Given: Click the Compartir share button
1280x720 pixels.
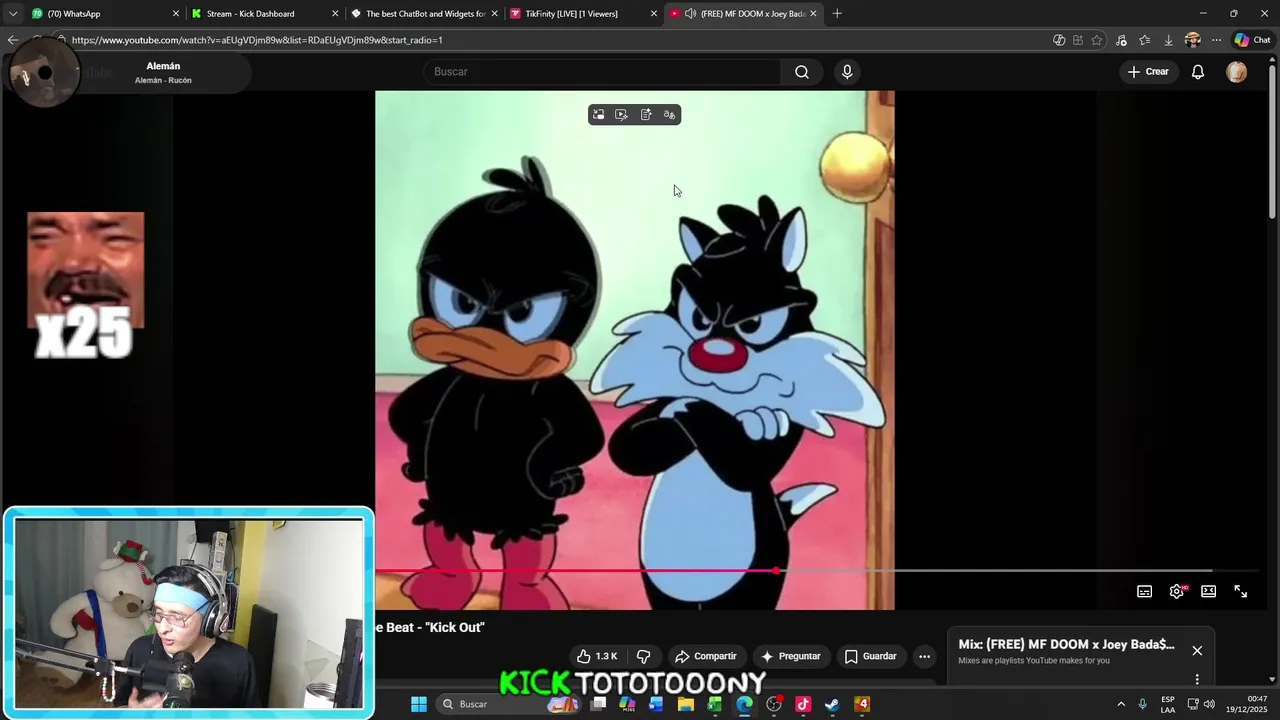Looking at the screenshot, I should [706, 656].
